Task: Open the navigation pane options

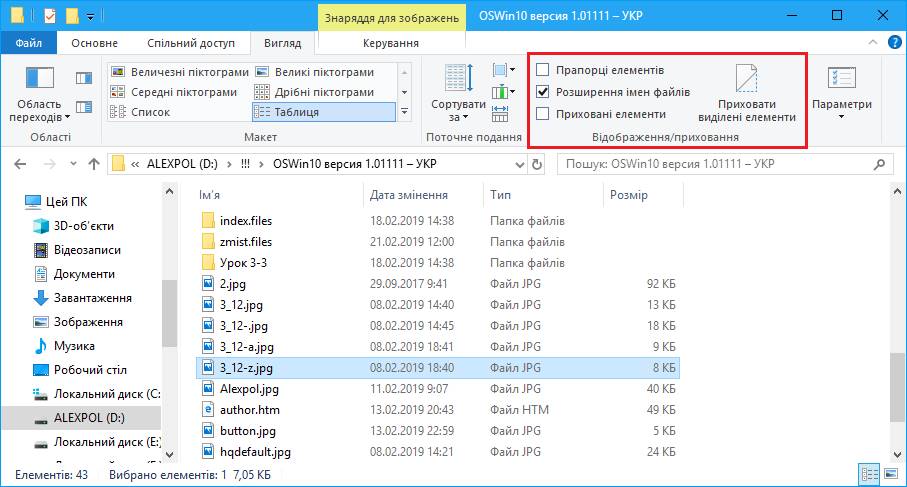Action: pyautogui.click(x=39, y=94)
